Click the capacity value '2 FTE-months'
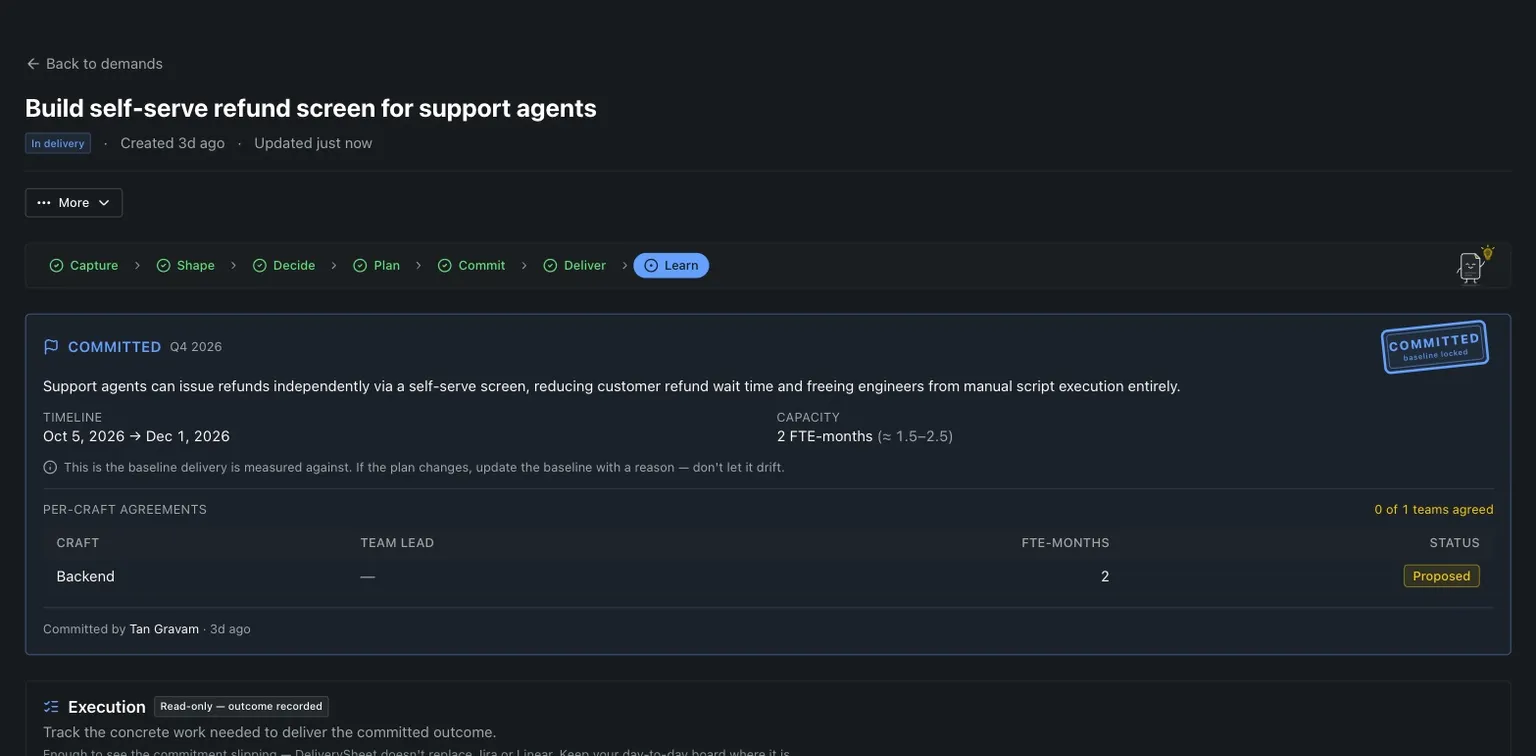The image size is (1536, 756). coord(825,436)
